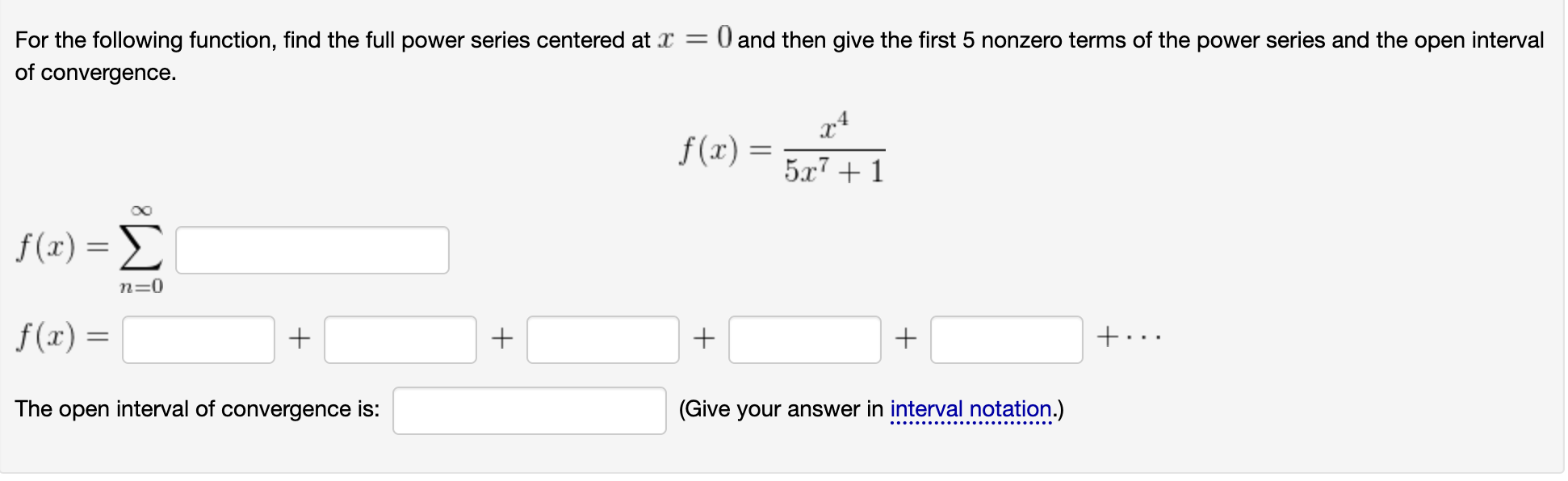The height and width of the screenshot is (481, 1568).
Task: Select the first nonzero term input box
Action: [x=198, y=340]
